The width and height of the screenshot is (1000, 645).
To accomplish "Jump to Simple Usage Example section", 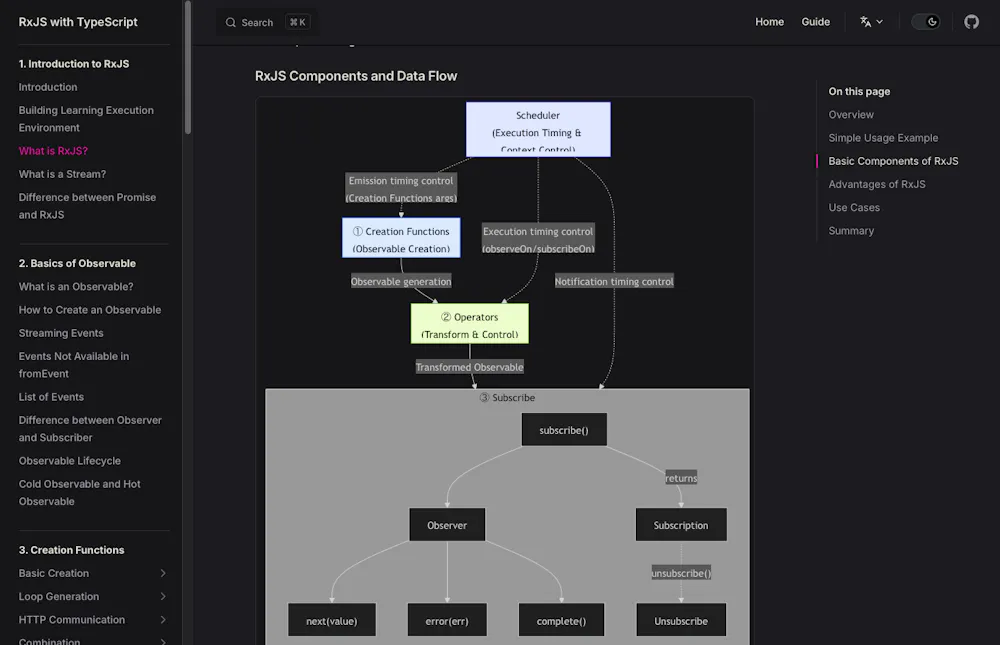I will click(x=882, y=138).
